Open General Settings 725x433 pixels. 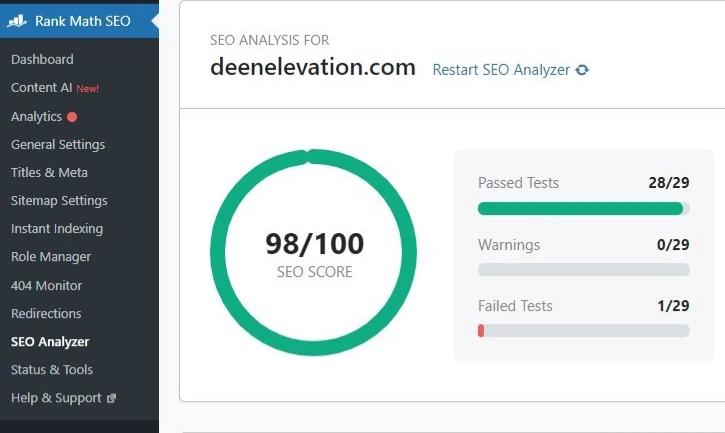pyautogui.click(x=58, y=145)
